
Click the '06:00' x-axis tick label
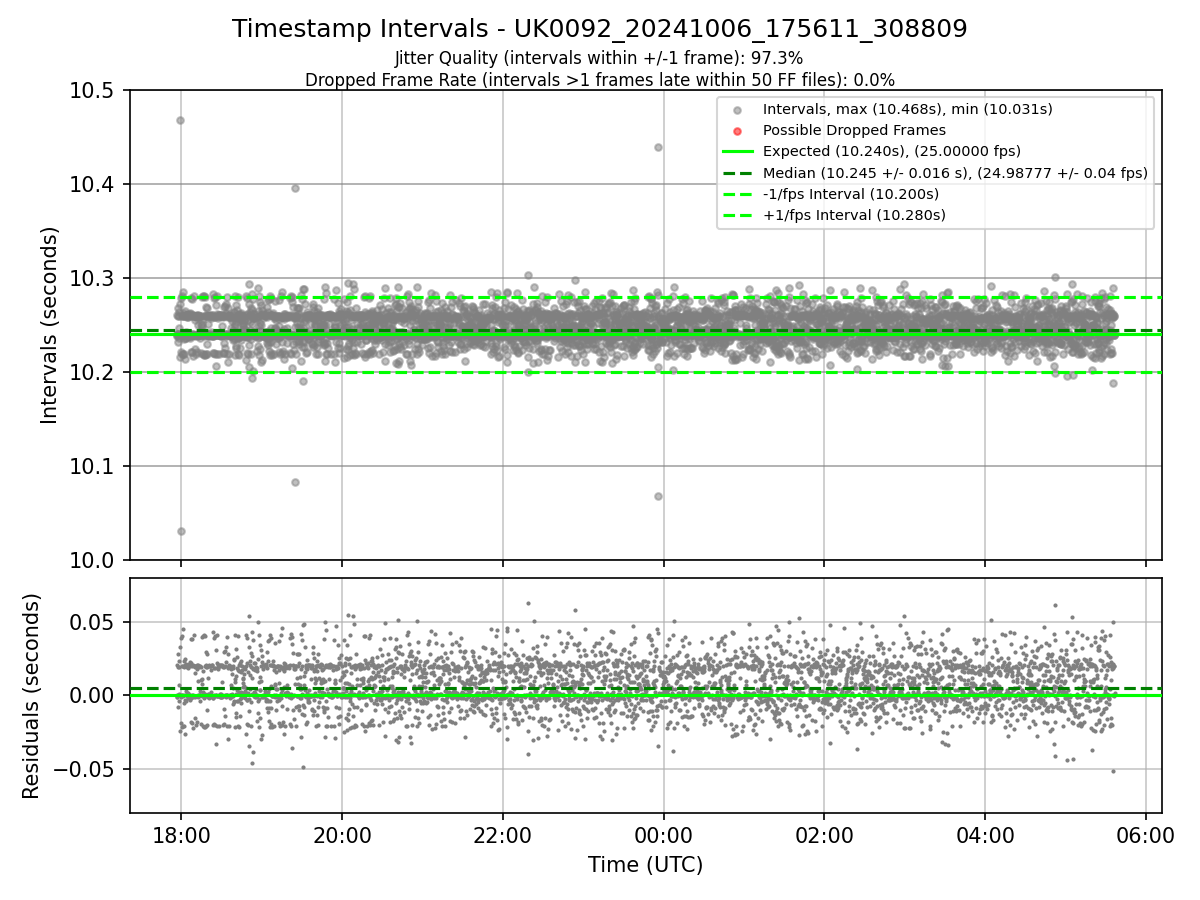click(1146, 834)
